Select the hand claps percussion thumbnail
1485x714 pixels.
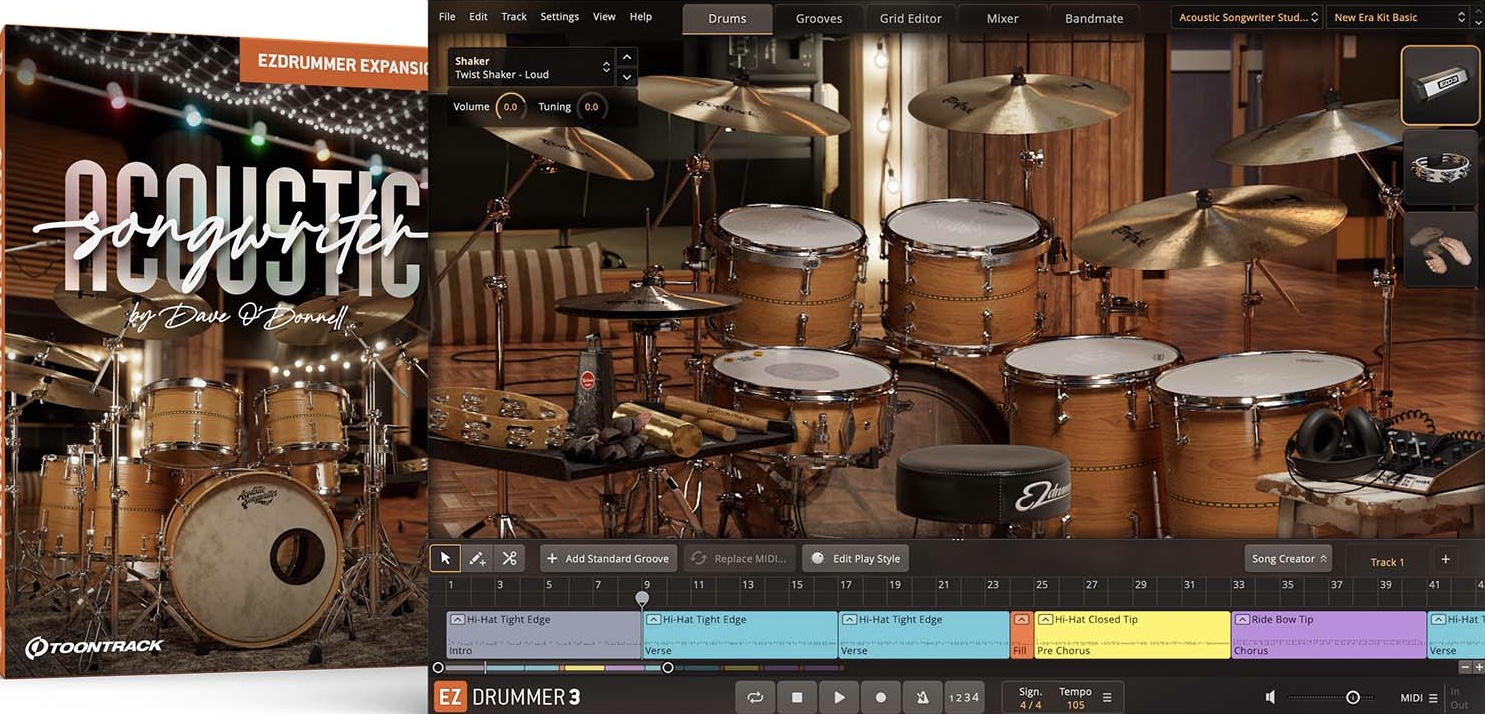1440,250
